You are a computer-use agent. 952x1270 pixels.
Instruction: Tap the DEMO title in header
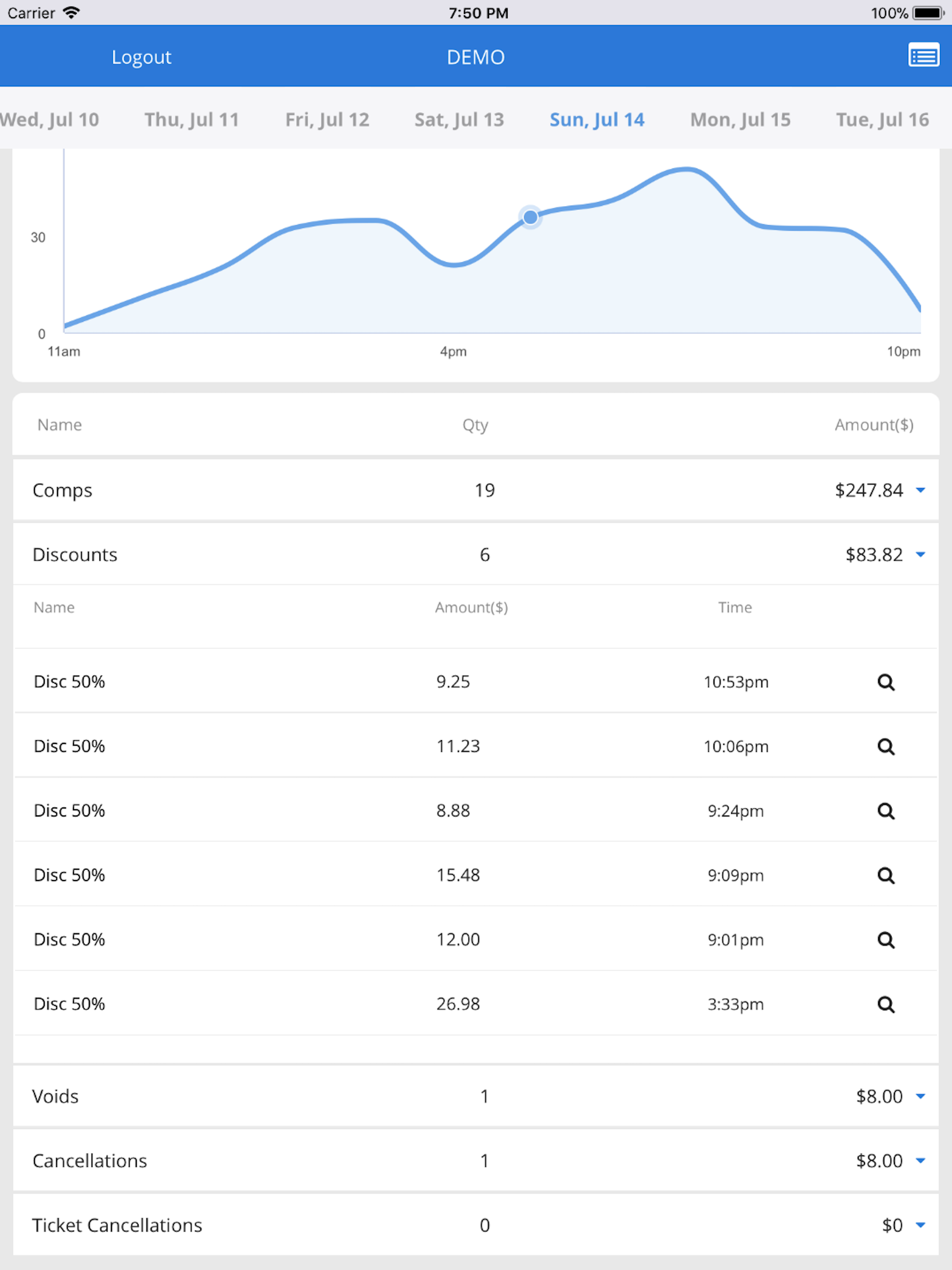[x=476, y=57]
